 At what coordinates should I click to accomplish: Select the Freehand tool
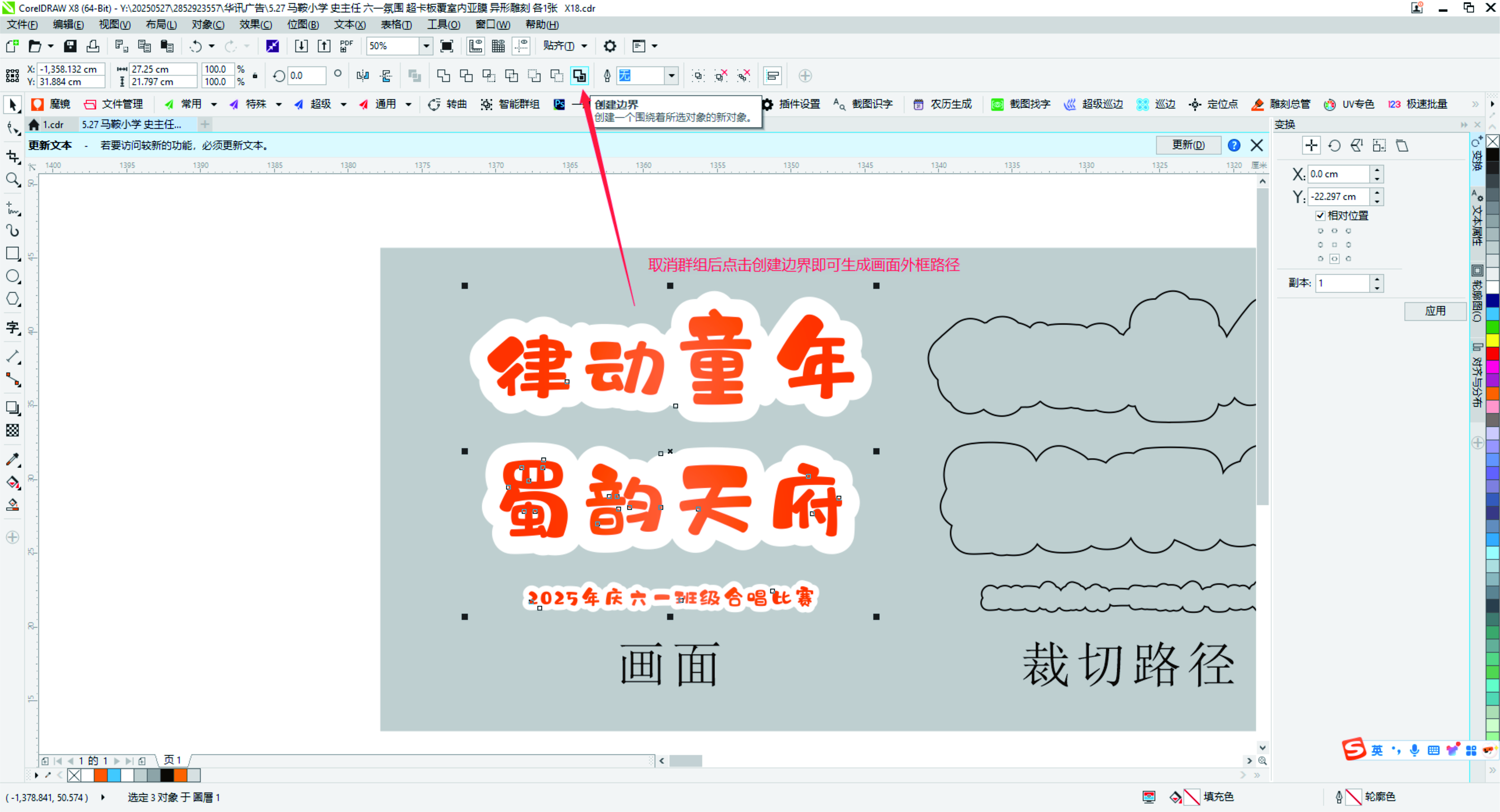(x=12, y=208)
